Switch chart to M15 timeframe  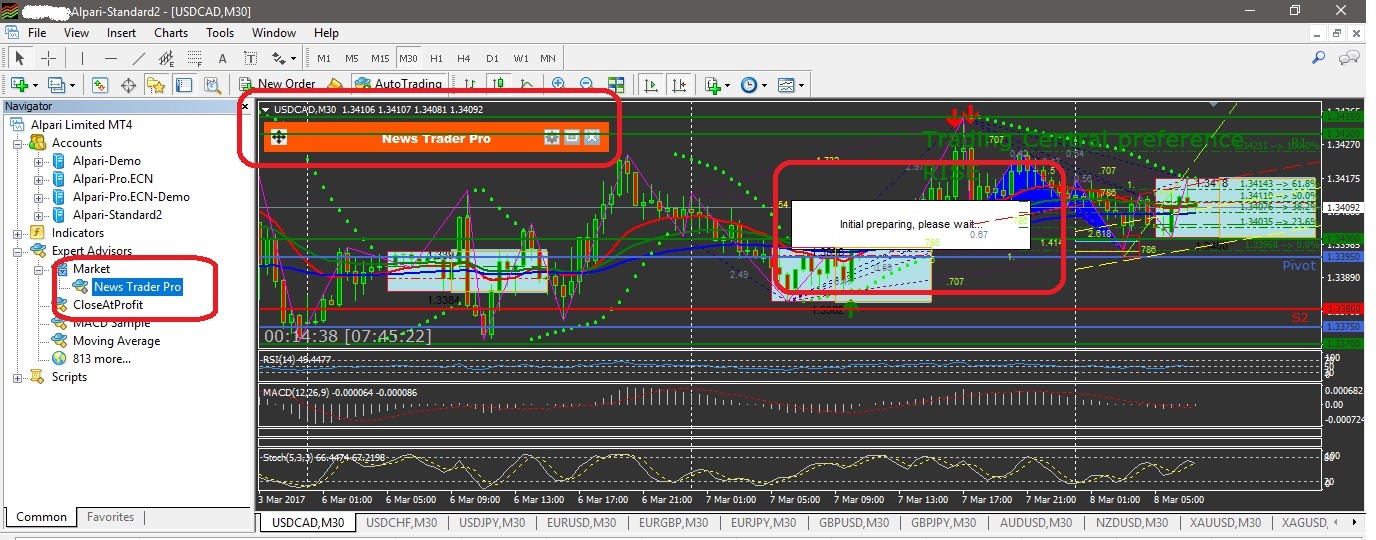[x=380, y=58]
